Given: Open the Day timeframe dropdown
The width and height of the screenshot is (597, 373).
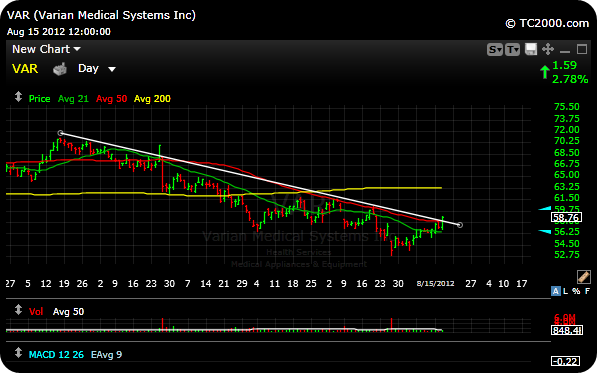Looking at the screenshot, I should point(97,69).
